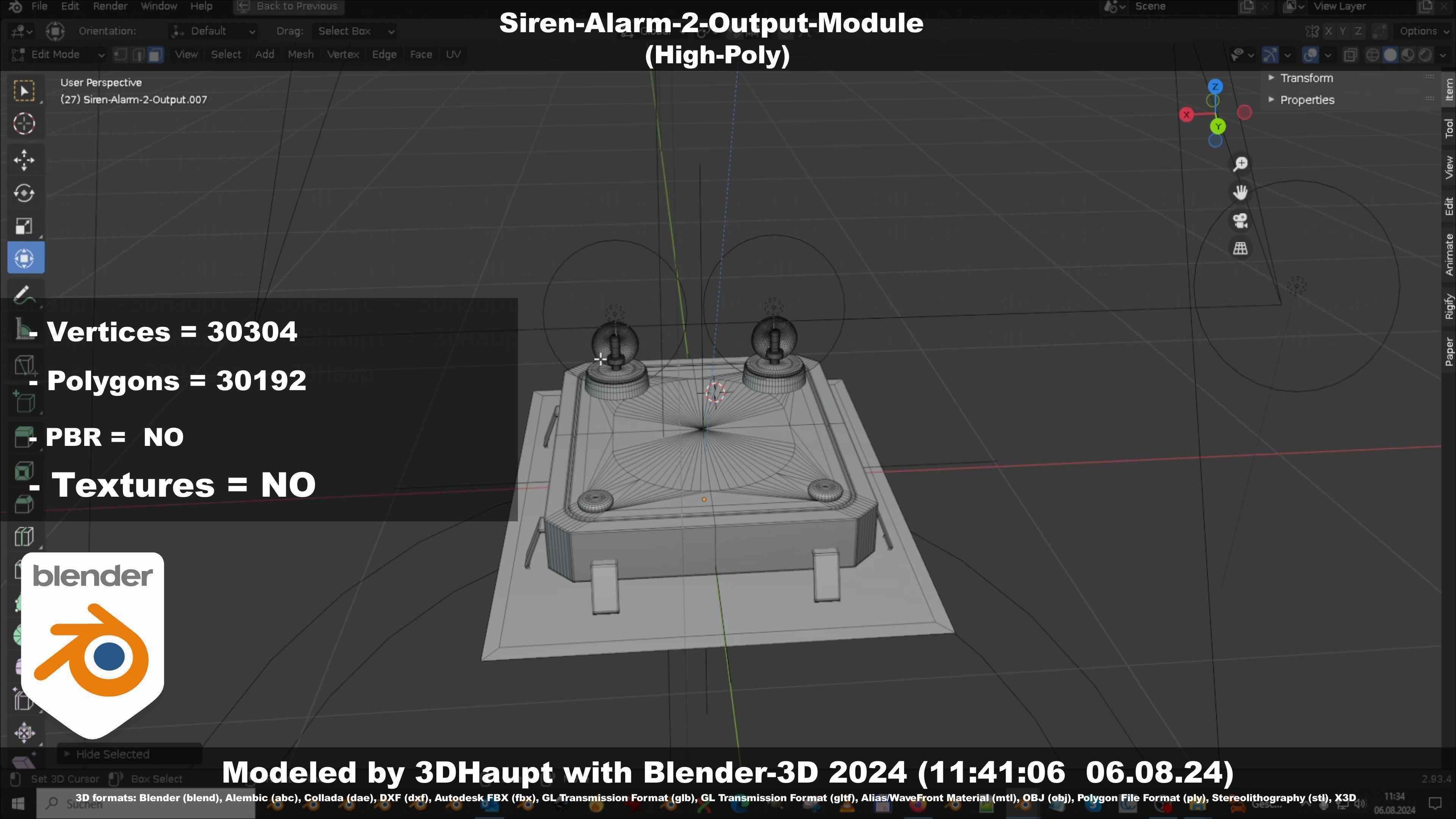The image size is (1456, 819).
Task: Toggle camera view with camera icon
Action: pyautogui.click(x=1240, y=220)
